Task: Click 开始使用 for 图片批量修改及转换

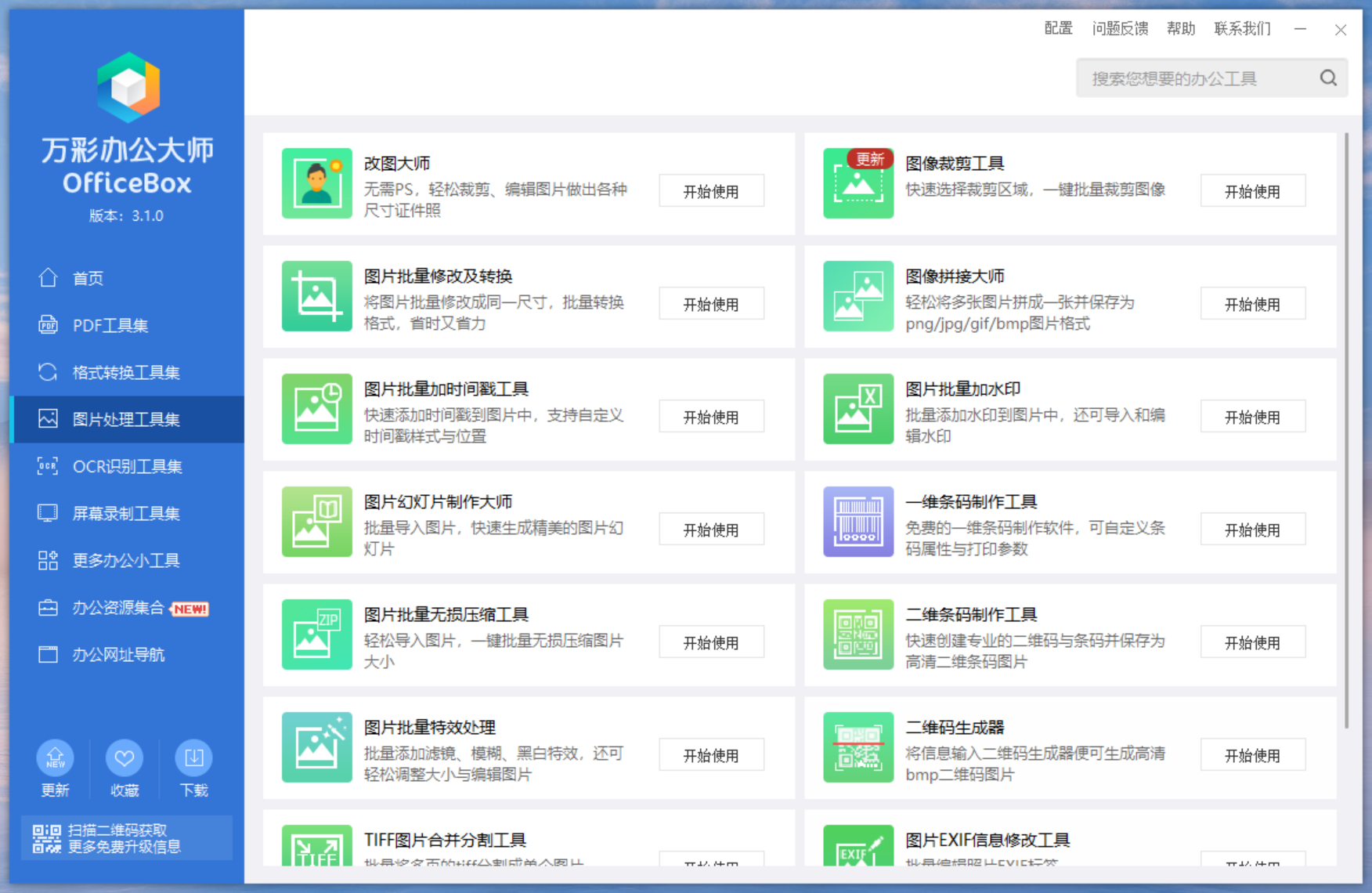Action: pyautogui.click(x=711, y=304)
